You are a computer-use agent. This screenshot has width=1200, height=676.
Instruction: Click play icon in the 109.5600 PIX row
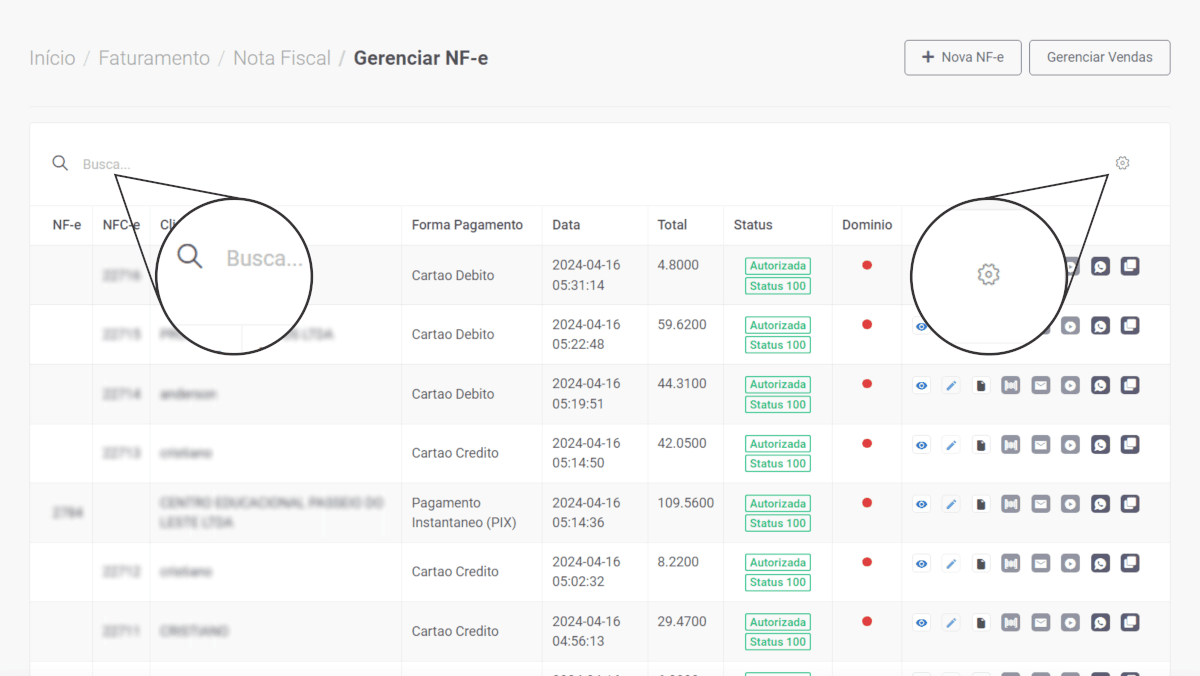coord(1070,505)
